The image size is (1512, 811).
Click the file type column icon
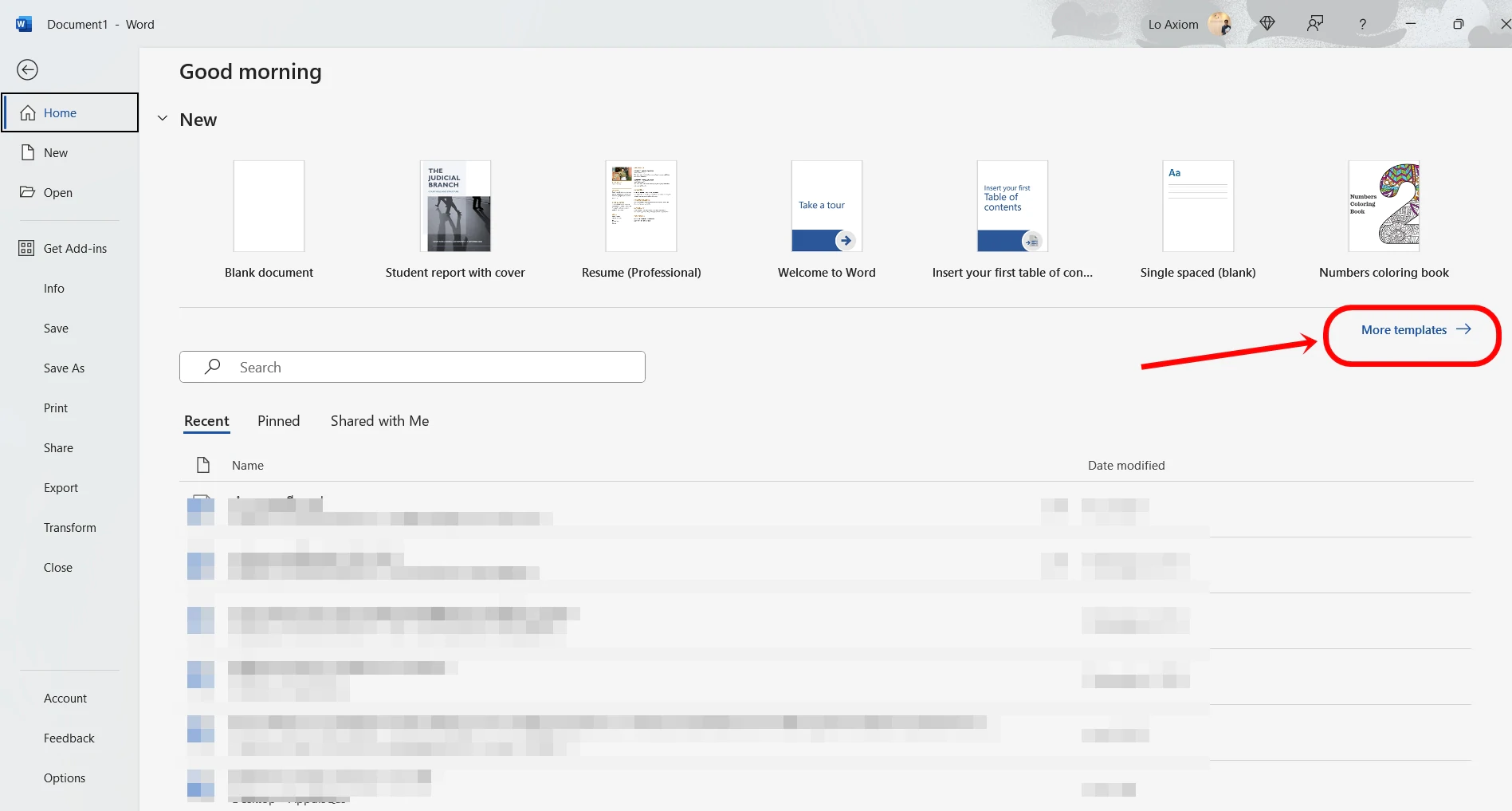[203, 465]
